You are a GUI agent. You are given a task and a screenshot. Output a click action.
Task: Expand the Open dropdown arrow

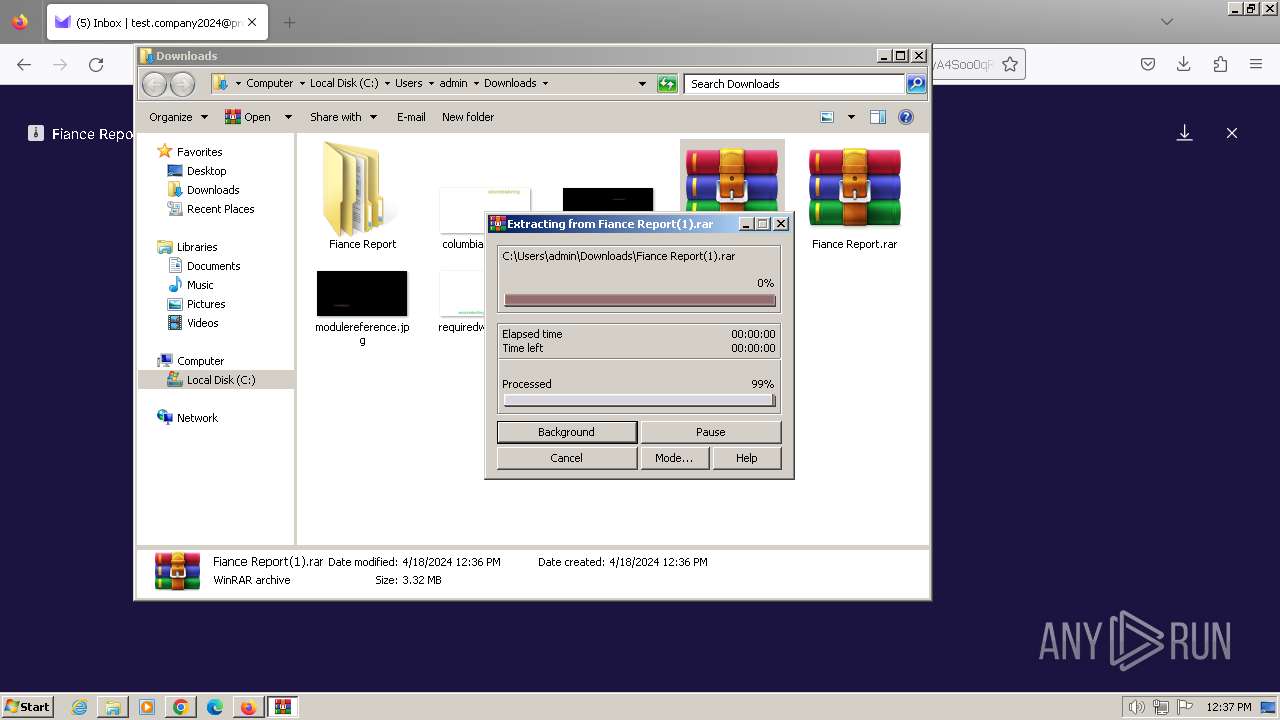pyautogui.click(x=288, y=117)
